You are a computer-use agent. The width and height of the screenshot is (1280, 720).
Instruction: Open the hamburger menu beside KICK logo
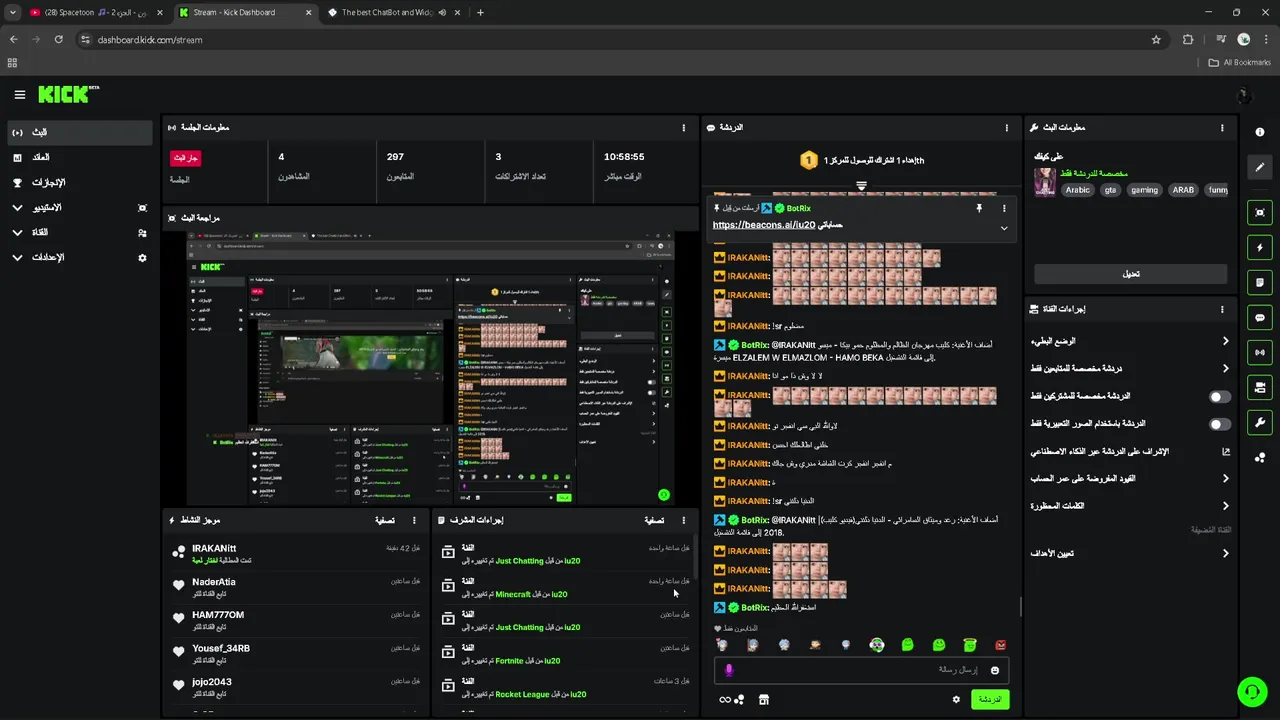19,95
